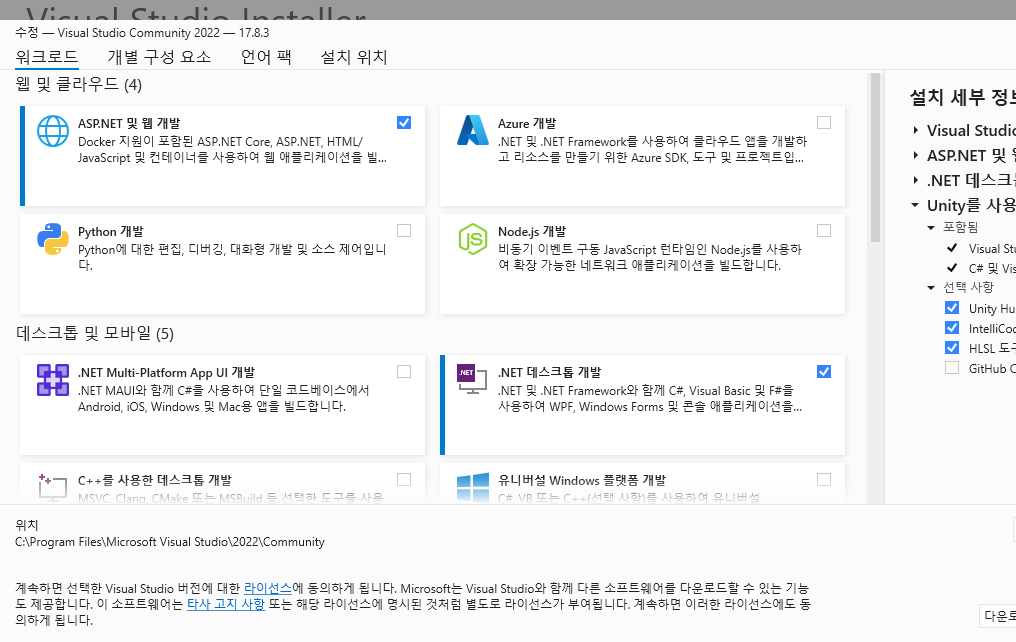The width and height of the screenshot is (1016, 642).
Task: Click the C++ desktop development icon
Action: tap(53, 487)
